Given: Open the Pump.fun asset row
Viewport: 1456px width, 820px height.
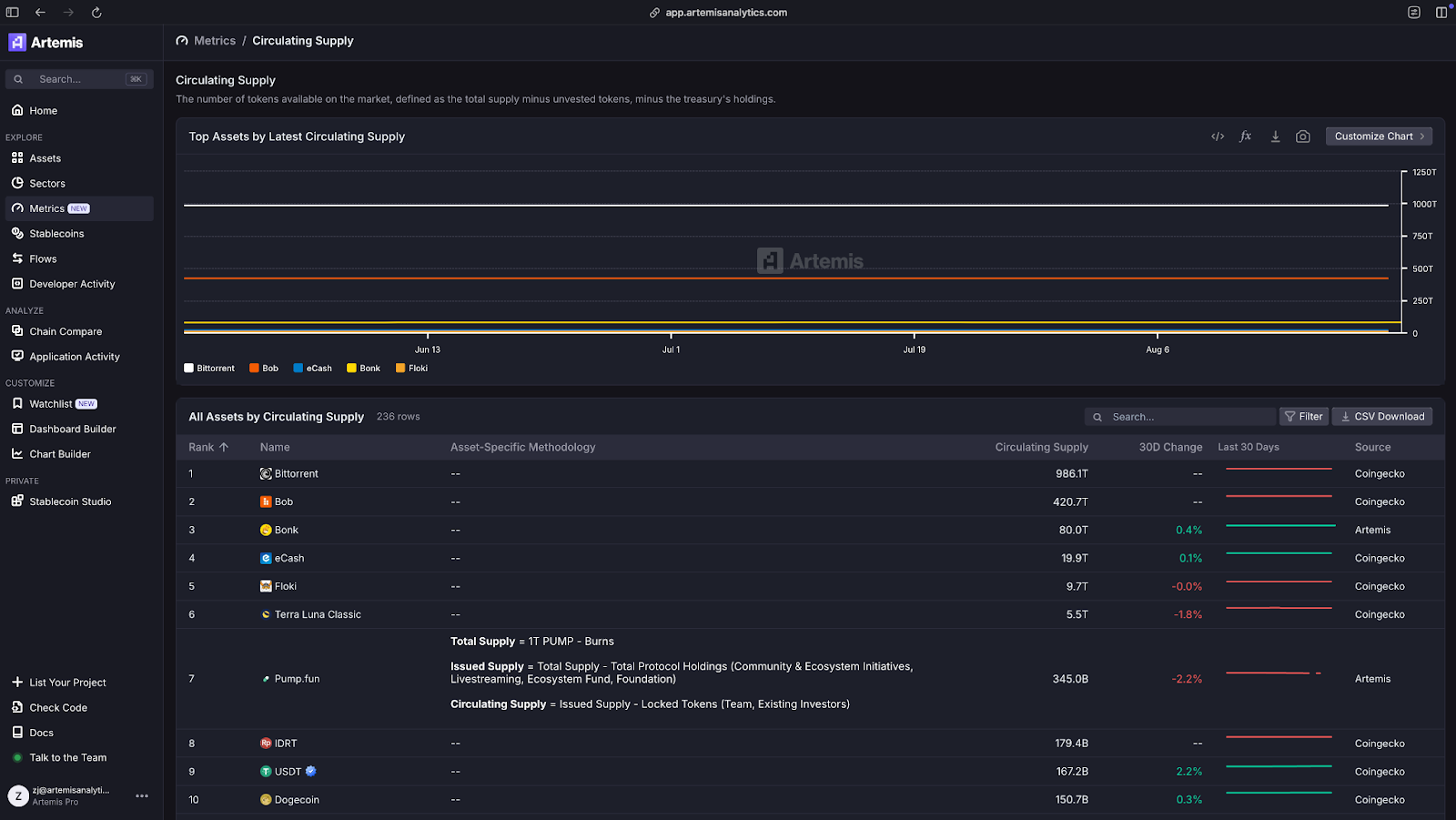Looking at the screenshot, I should (x=810, y=679).
